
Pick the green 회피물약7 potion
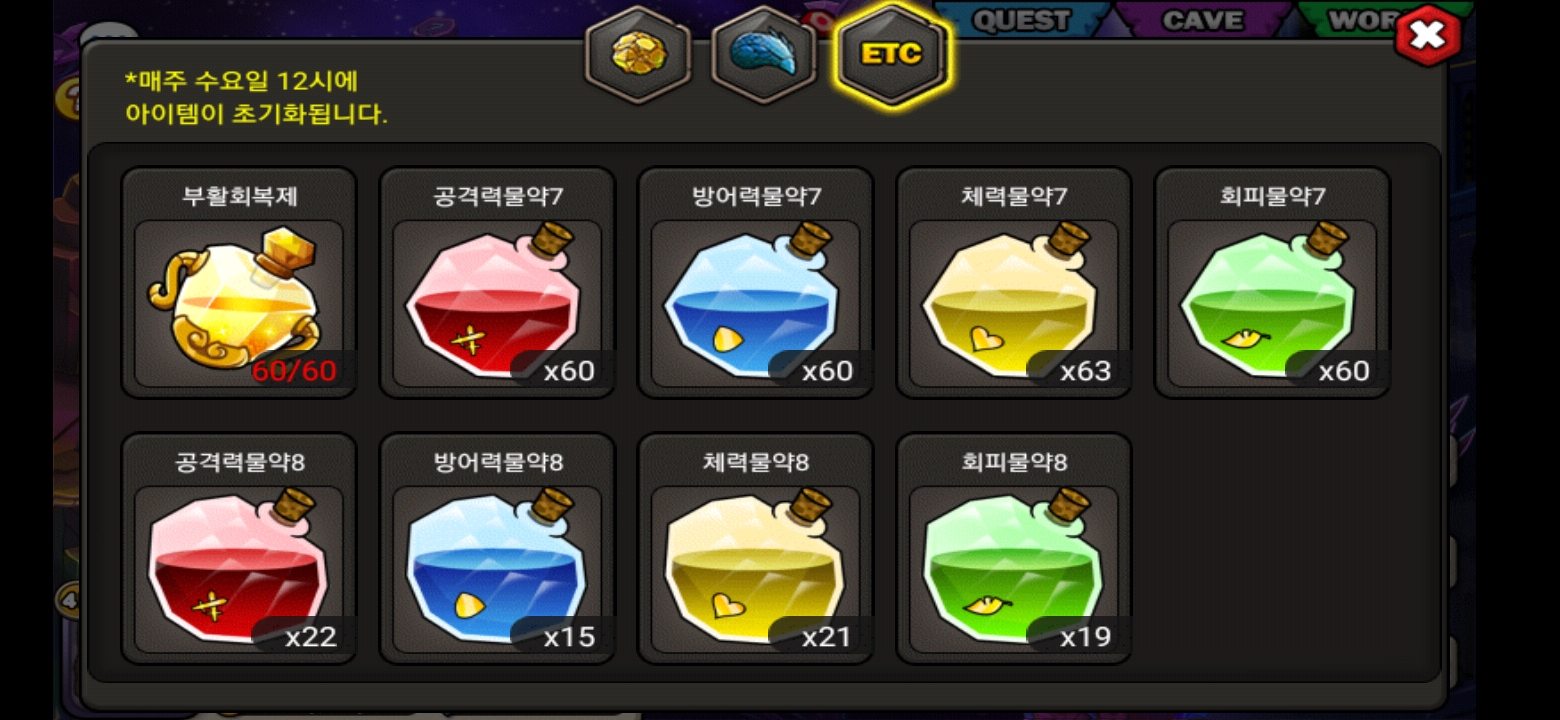pyautogui.click(x=1272, y=283)
